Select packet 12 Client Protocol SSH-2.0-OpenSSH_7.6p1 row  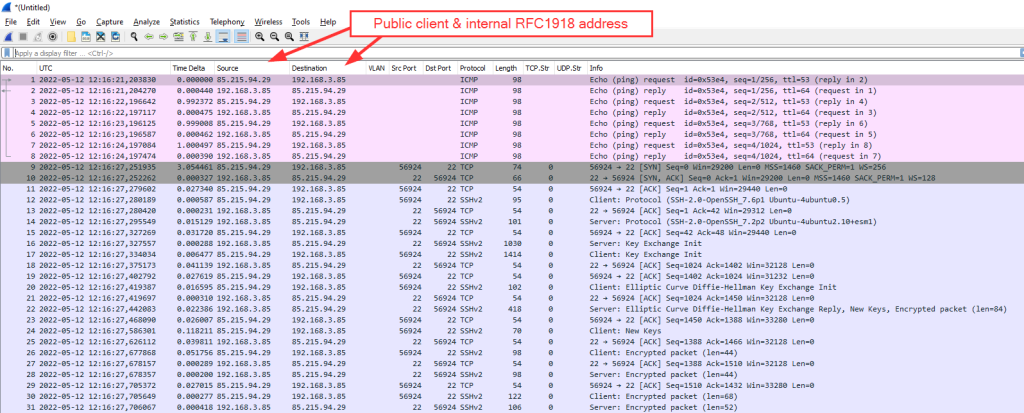click(512, 200)
